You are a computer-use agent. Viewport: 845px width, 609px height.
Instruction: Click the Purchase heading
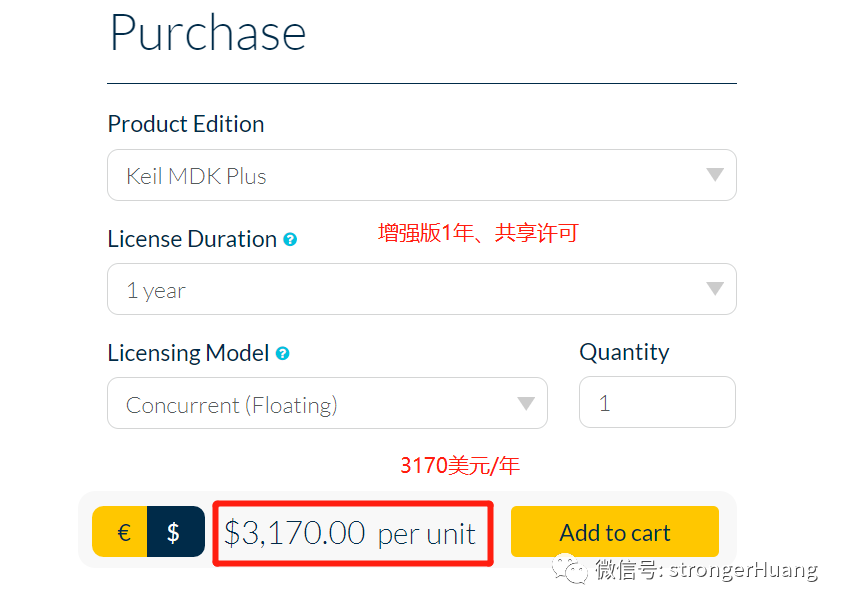click(207, 33)
